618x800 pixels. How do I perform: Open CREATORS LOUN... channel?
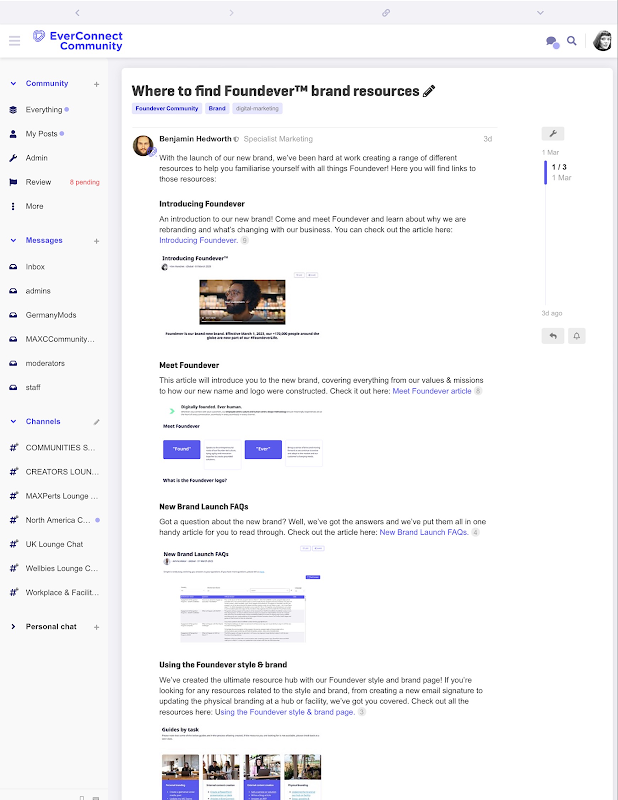click(54, 472)
